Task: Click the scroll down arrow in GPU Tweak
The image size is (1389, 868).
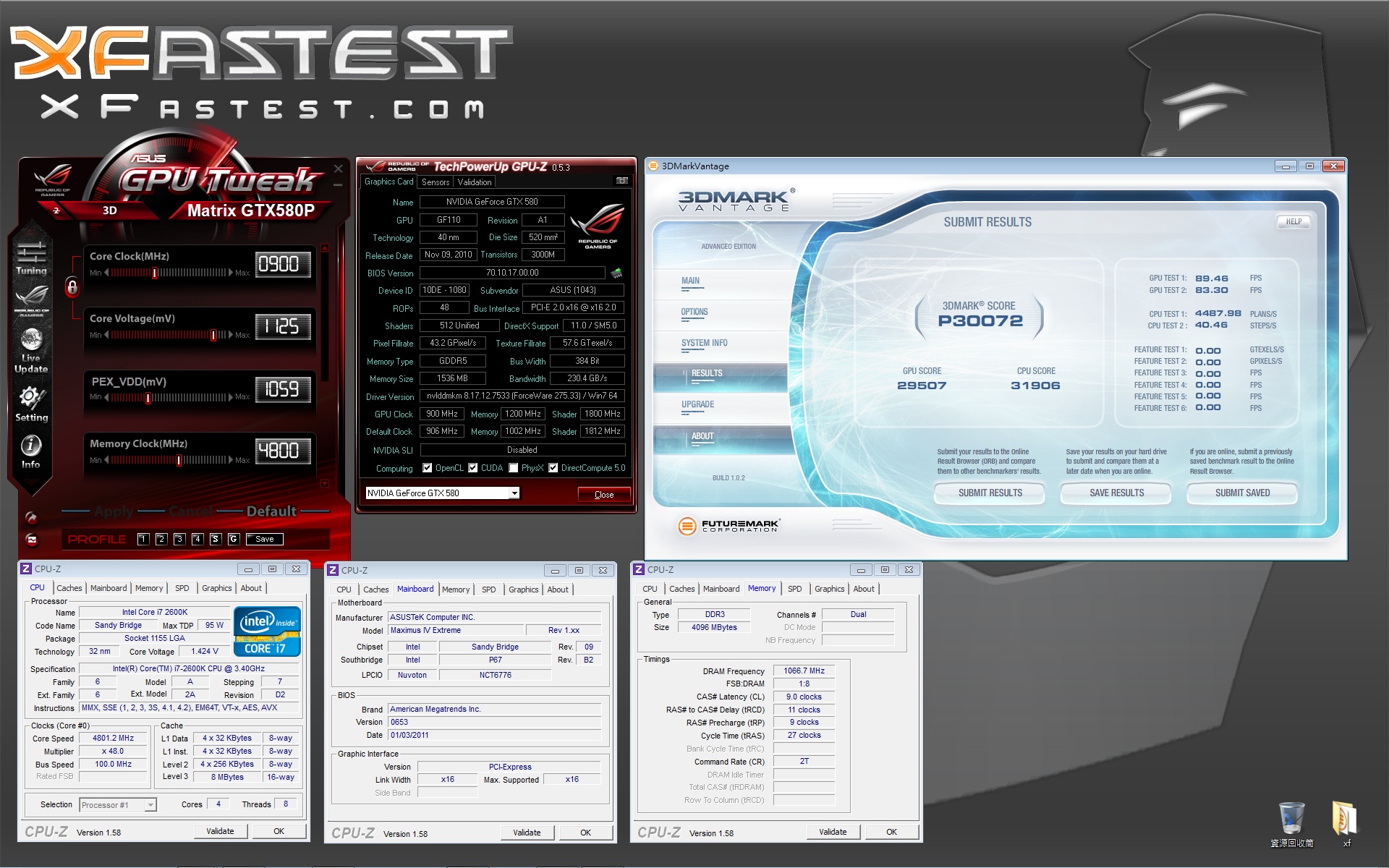Action: [325, 483]
